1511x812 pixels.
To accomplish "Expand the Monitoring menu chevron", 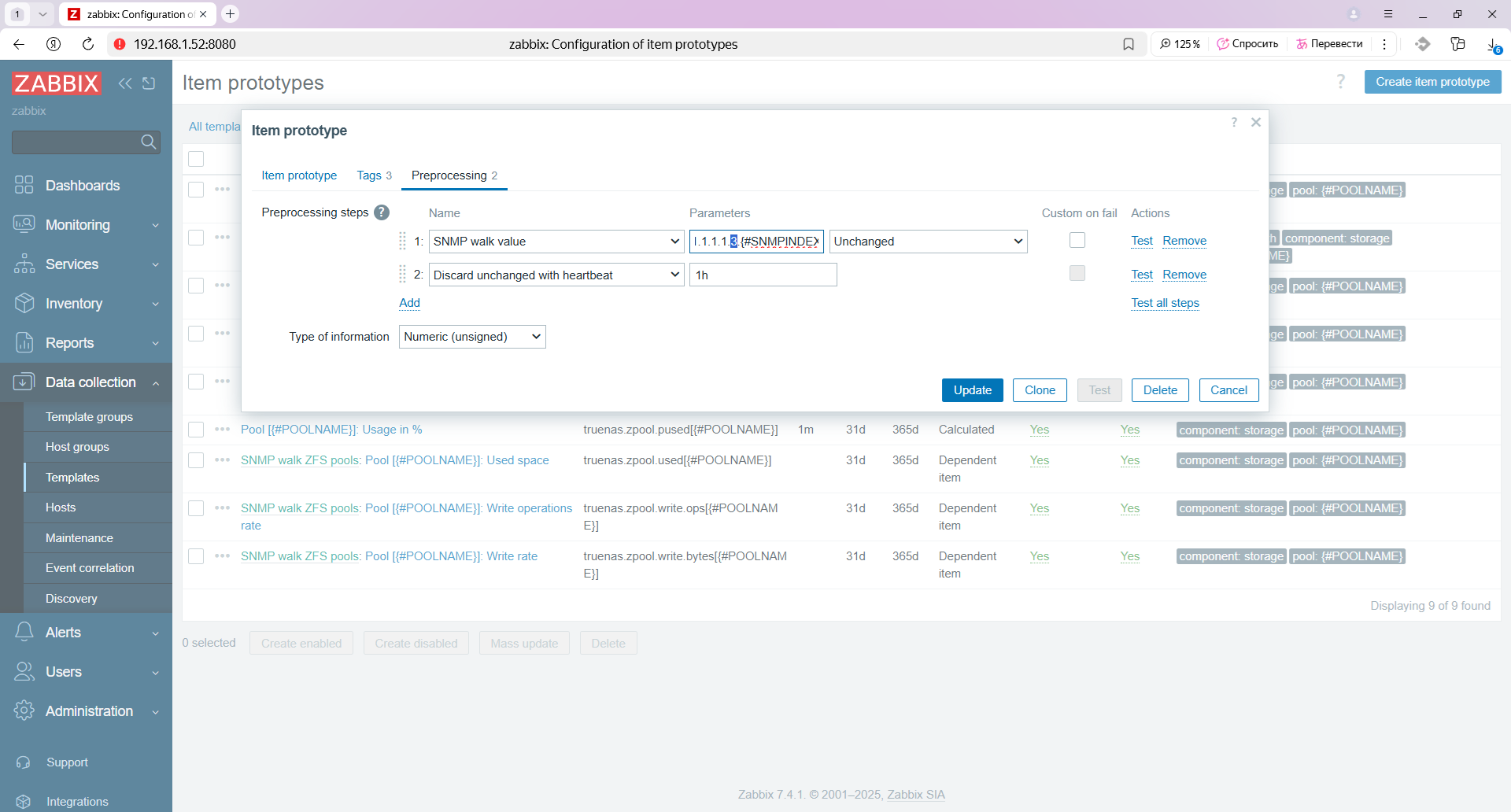I will pyautogui.click(x=156, y=225).
